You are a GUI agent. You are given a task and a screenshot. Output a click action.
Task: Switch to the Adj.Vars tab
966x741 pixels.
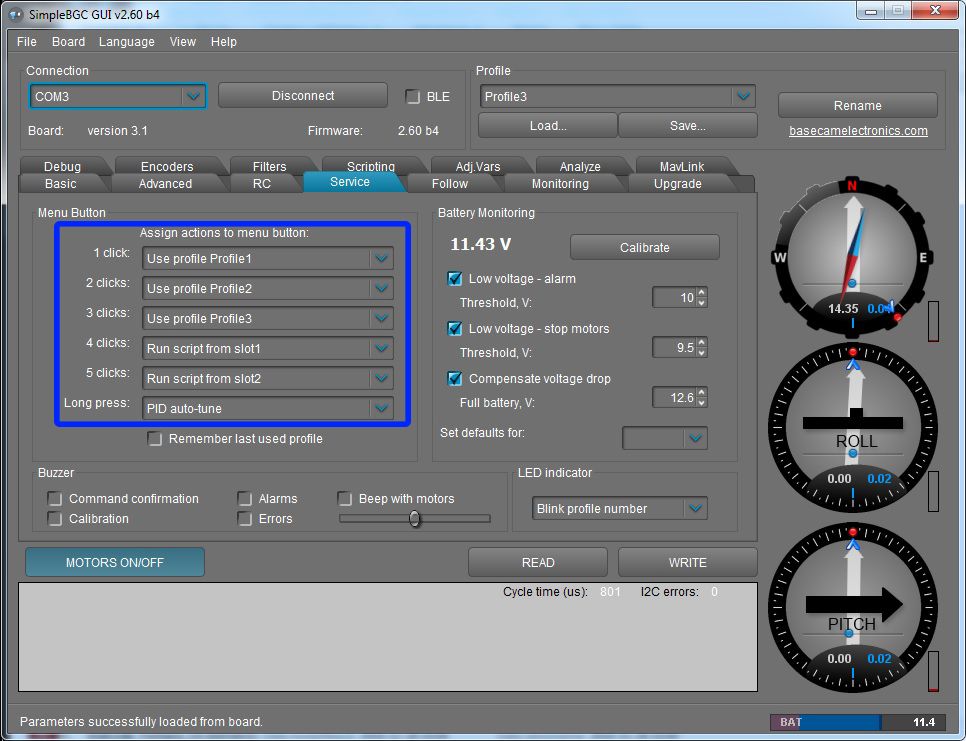pos(478,166)
